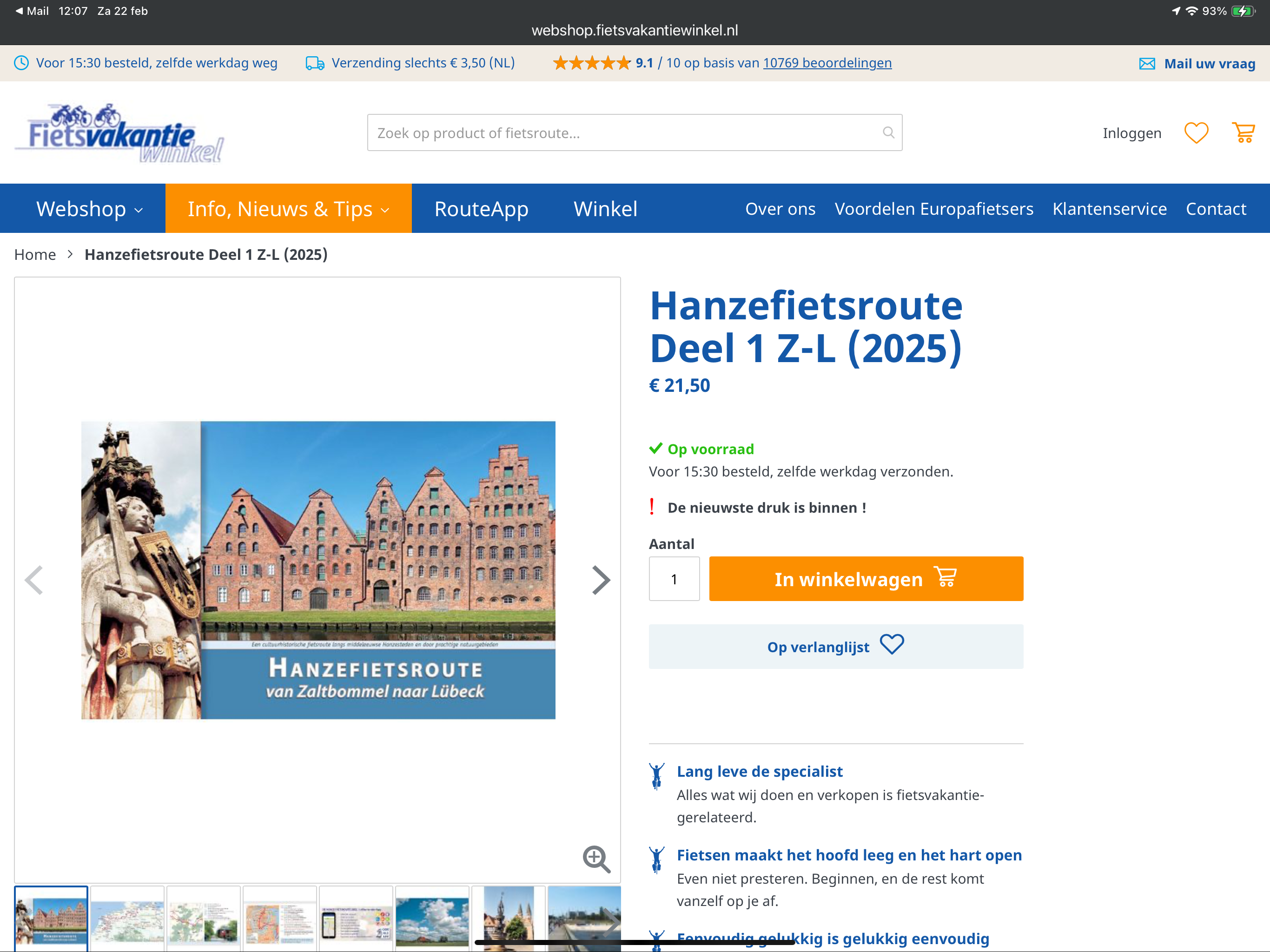
Task: Expand the Webshop dropdown menu
Action: point(89,209)
